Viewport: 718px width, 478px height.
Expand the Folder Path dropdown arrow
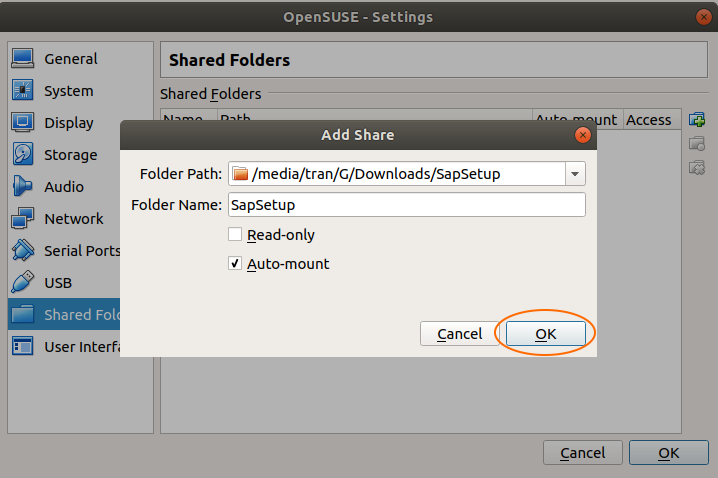(x=575, y=174)
